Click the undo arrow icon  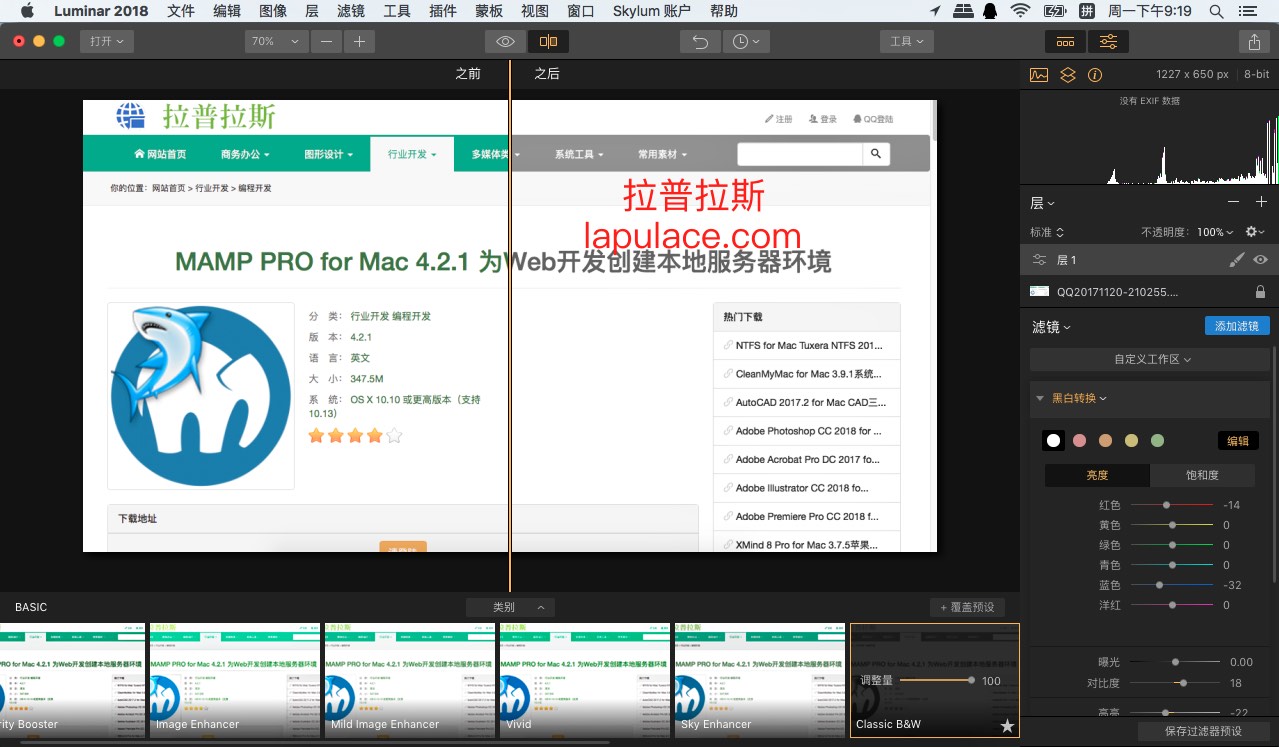pos(700,42)
